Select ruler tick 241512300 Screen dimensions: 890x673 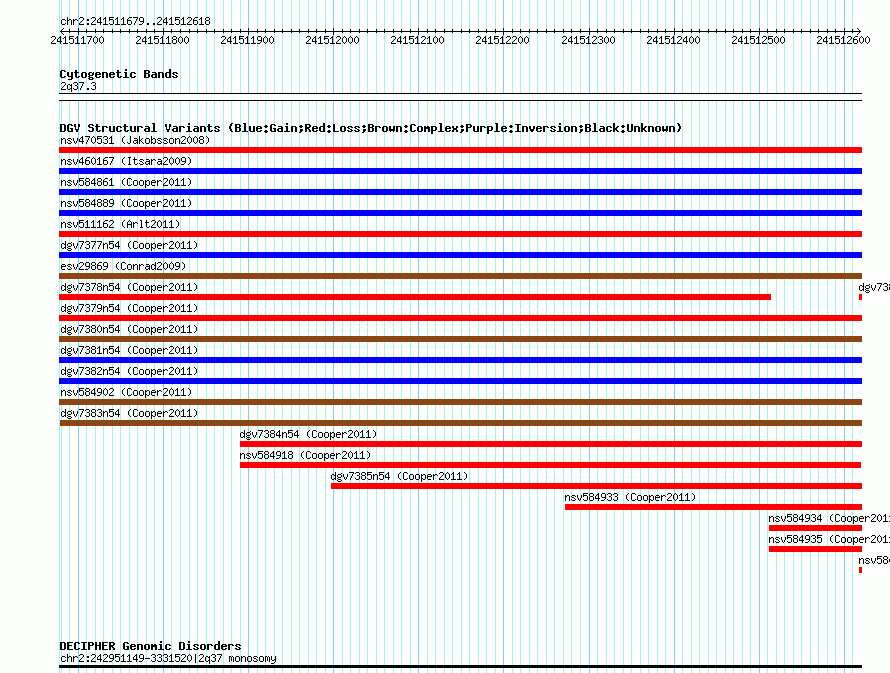pyautogui.click(x=588, y=40)
